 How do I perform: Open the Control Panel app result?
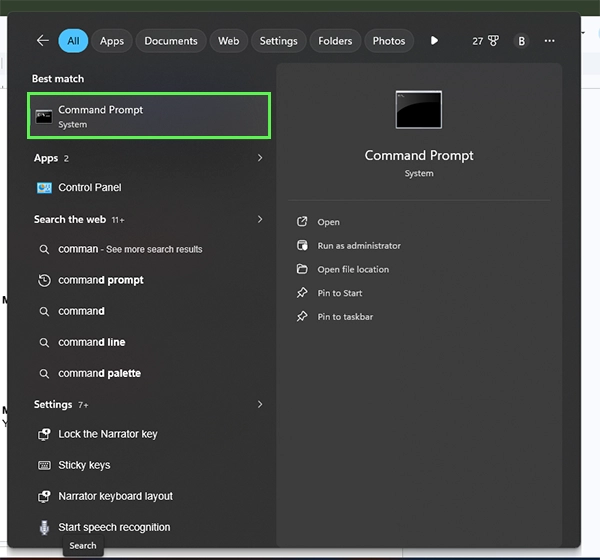[149, 187]
